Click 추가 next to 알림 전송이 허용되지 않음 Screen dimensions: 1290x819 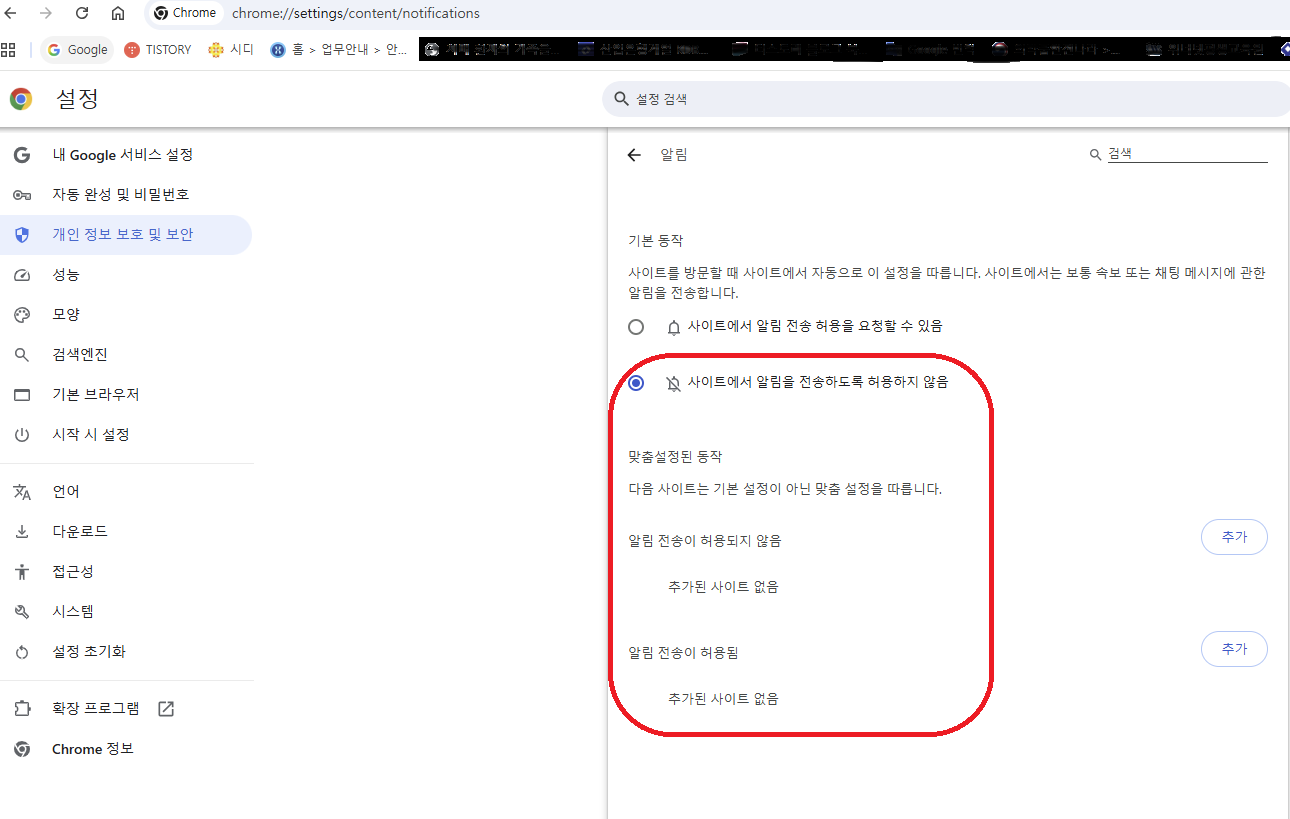coord(1234,537)
